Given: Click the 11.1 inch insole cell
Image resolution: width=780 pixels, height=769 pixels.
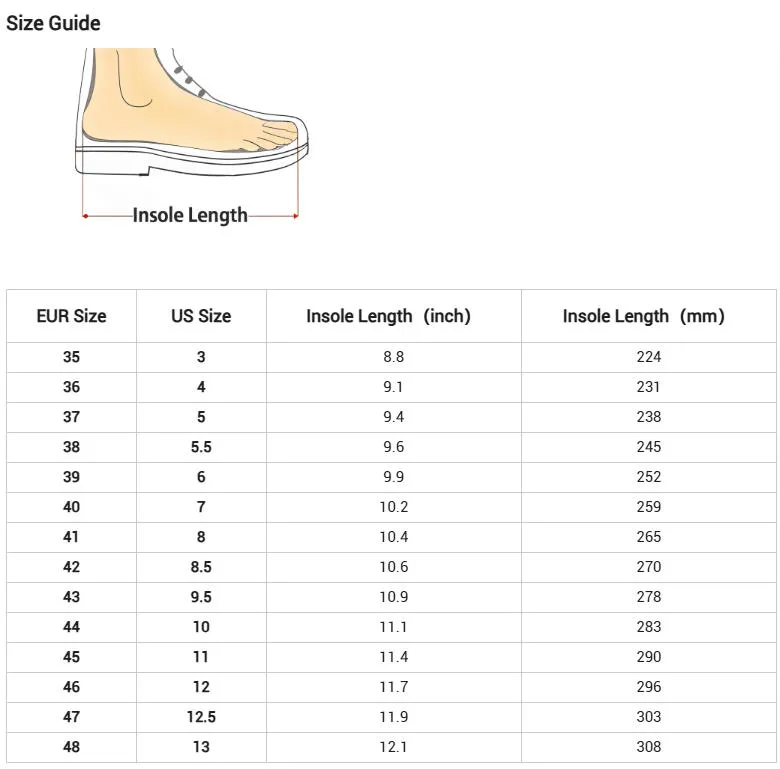Looking at the screenshot, I should [x=393, y=627].
